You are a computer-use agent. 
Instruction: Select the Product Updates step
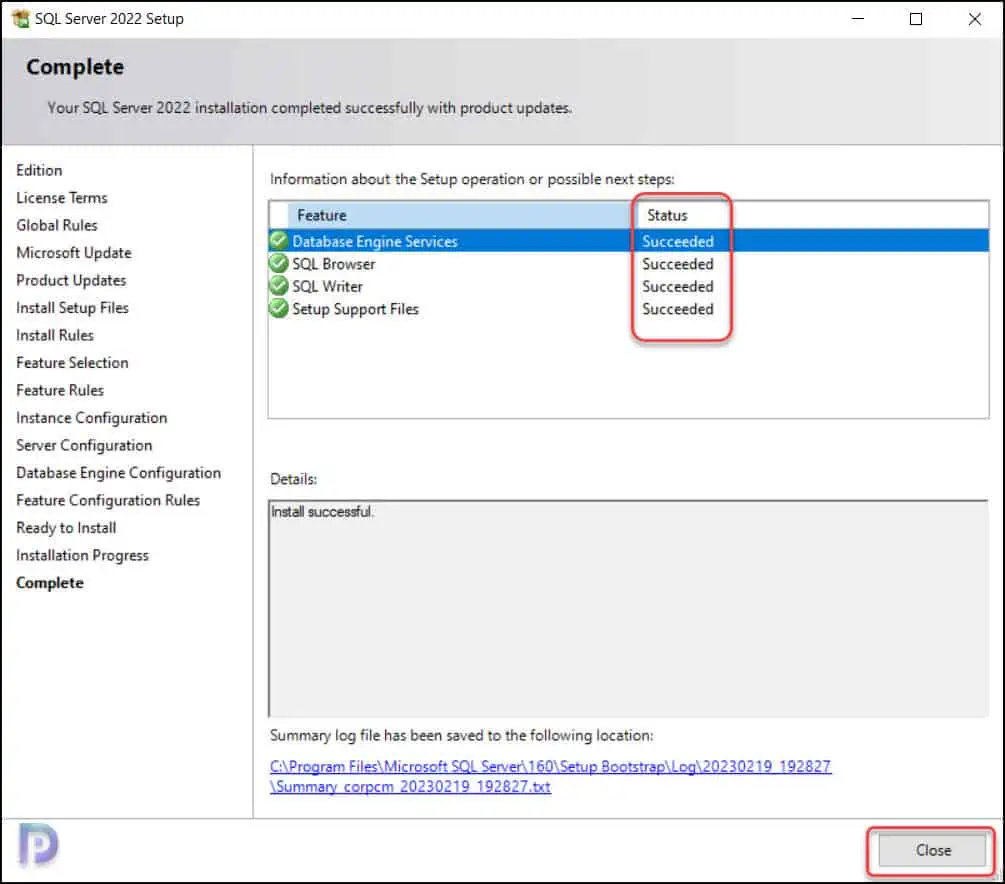pos(71,280)
